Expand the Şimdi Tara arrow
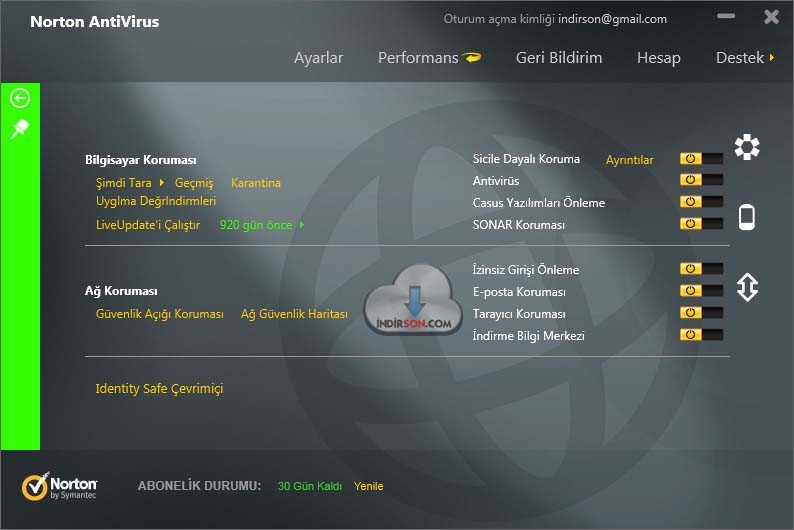794x530 pixels. pos(162,182)
